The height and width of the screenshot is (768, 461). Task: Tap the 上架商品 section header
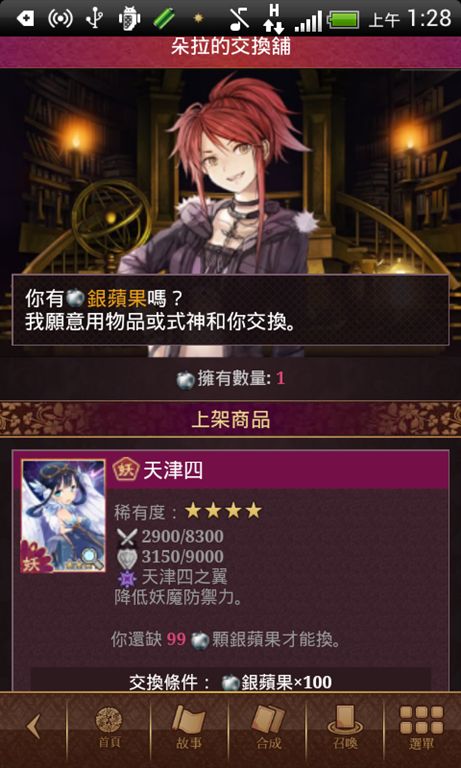tap(230, 420)
